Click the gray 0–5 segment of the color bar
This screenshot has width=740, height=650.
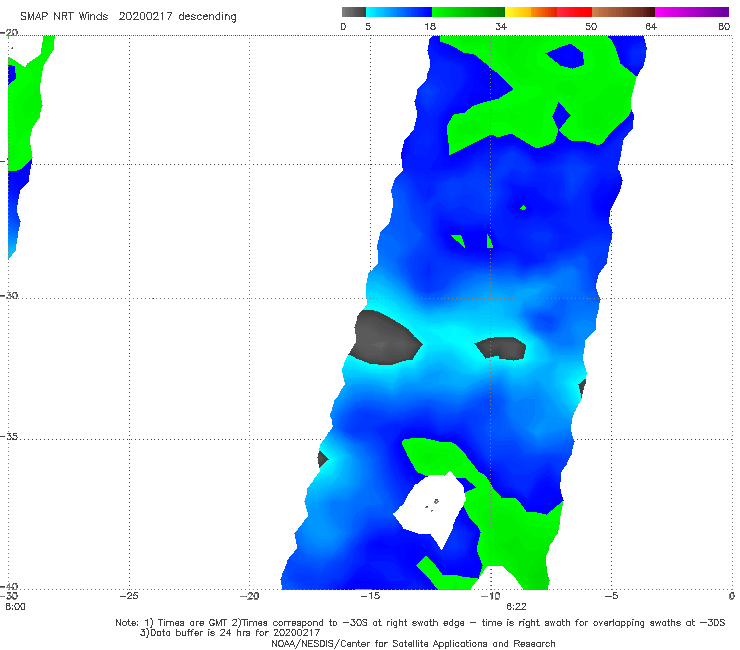click(353, 12)
